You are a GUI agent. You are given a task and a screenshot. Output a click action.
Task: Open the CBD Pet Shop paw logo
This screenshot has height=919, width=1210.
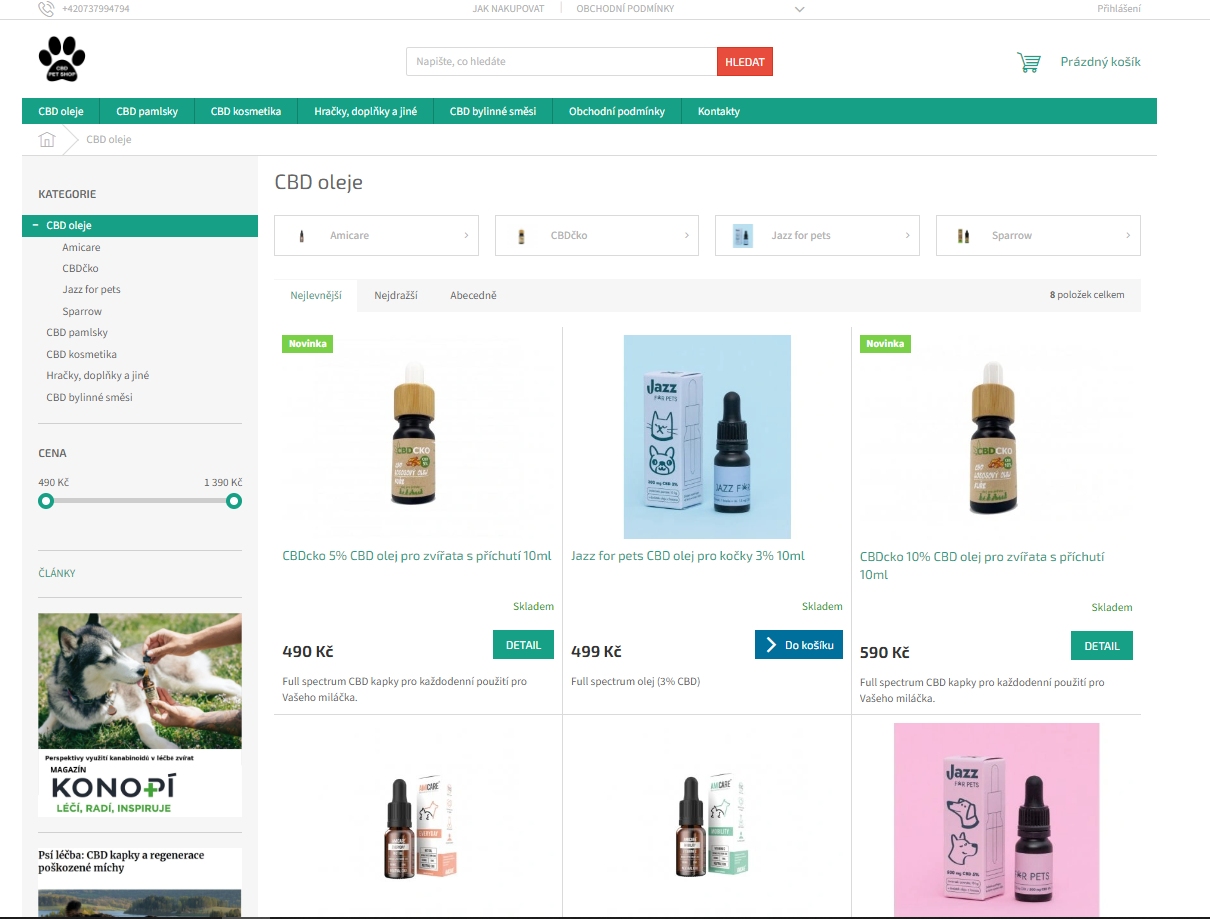click(x=62, y=59)
